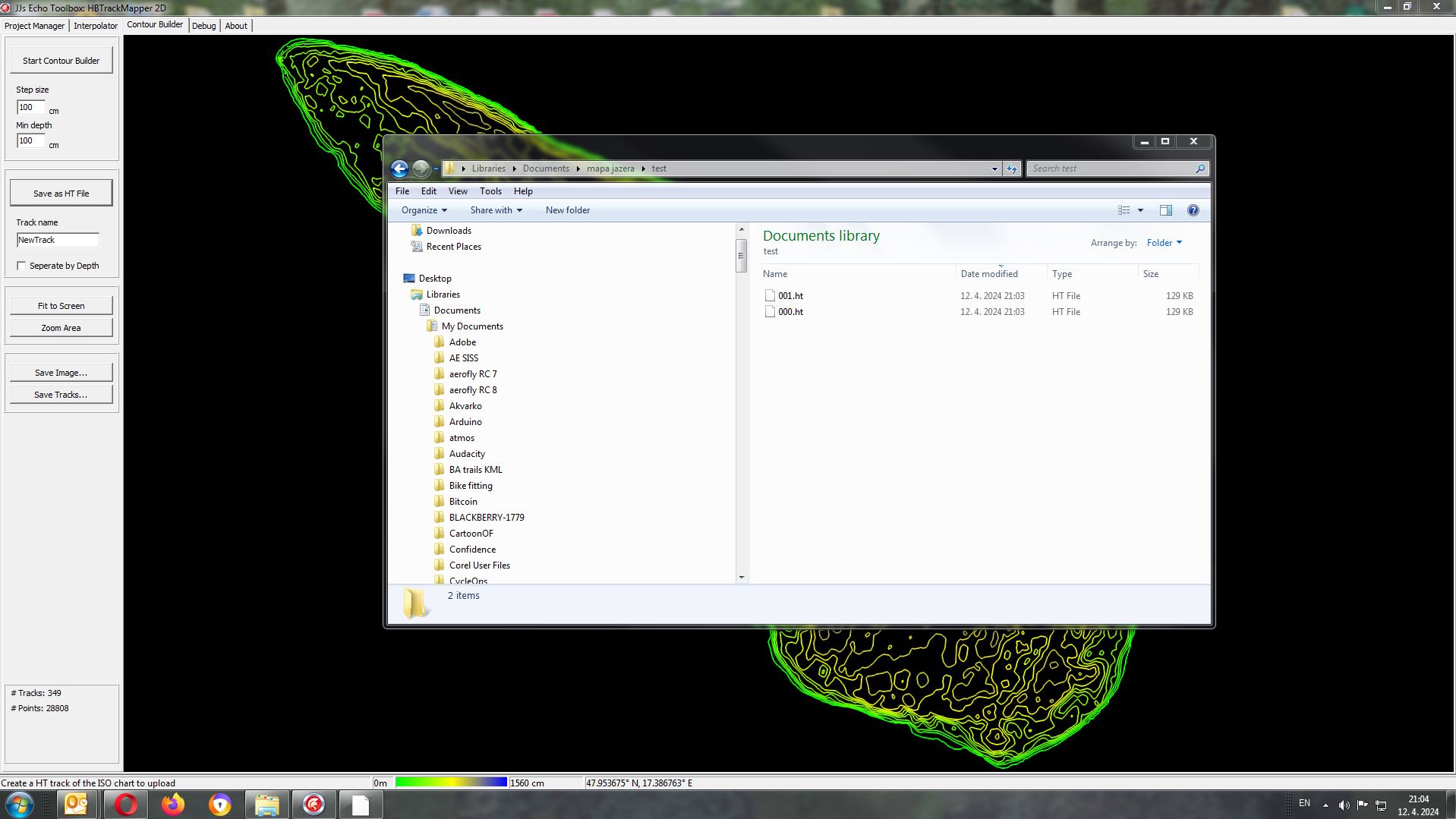Switch to the Interpolator tab
This screenshot has width=1456, height=819.
(x=96, y=26)
